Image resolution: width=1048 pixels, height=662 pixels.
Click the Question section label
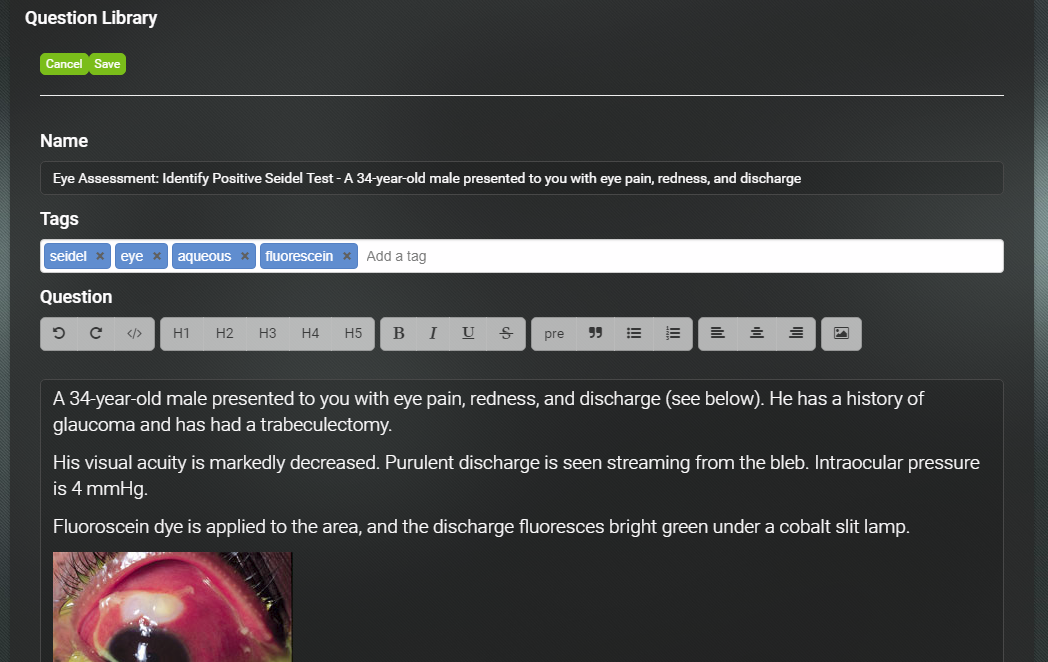(76, 297)
